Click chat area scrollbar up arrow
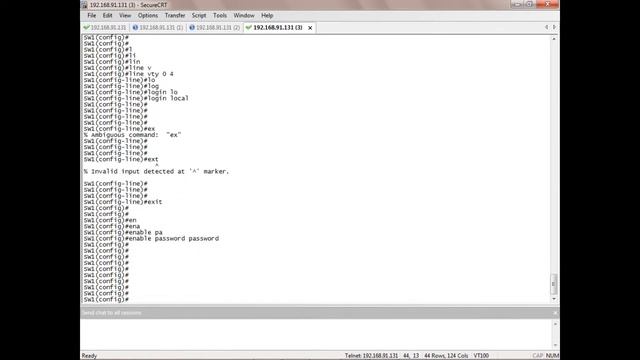640x360 pixels. 555,324
